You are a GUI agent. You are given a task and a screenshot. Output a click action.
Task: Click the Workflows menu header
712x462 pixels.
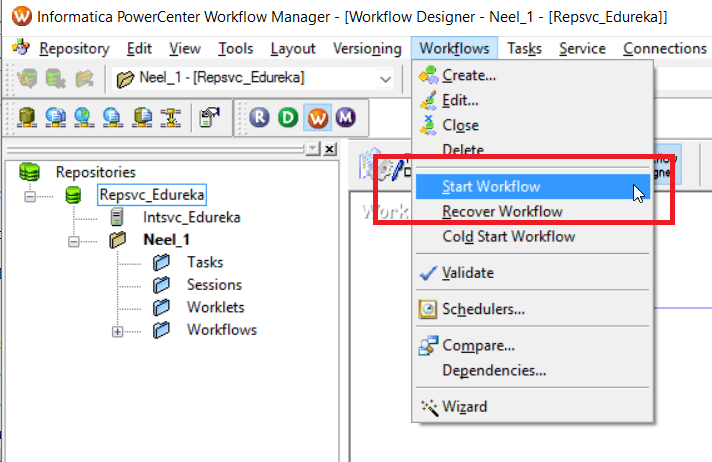454,48
